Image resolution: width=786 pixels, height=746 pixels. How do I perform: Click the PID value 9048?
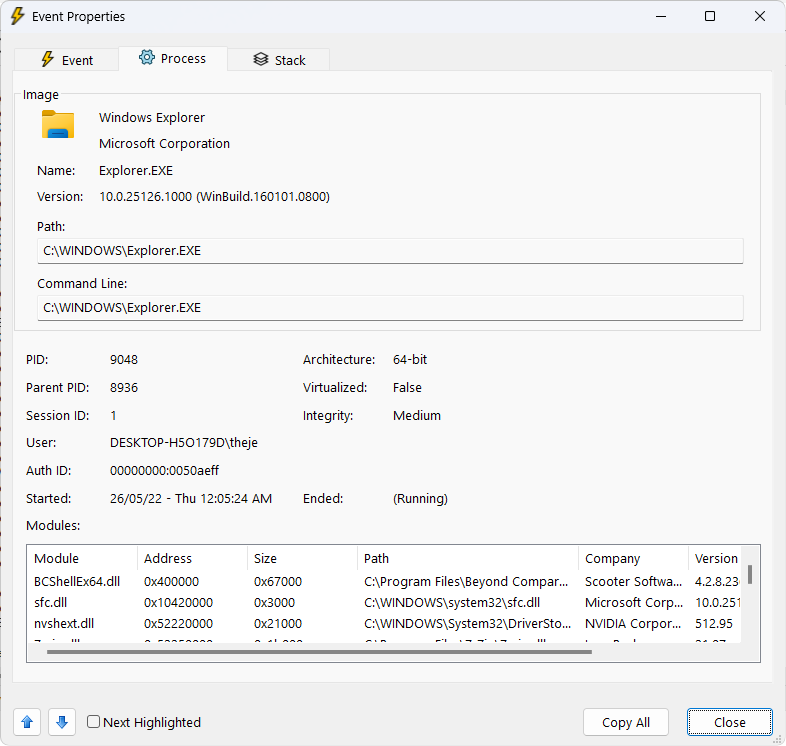point(124,359)
